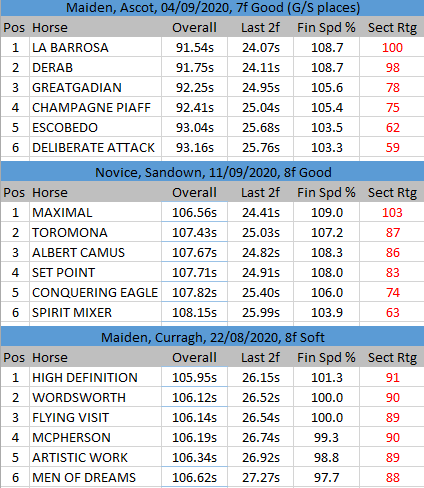424x488 pixels.
Task: Click ALBERT CAMUS last 2f time 24.82s
Action: [x=260, y=252]
